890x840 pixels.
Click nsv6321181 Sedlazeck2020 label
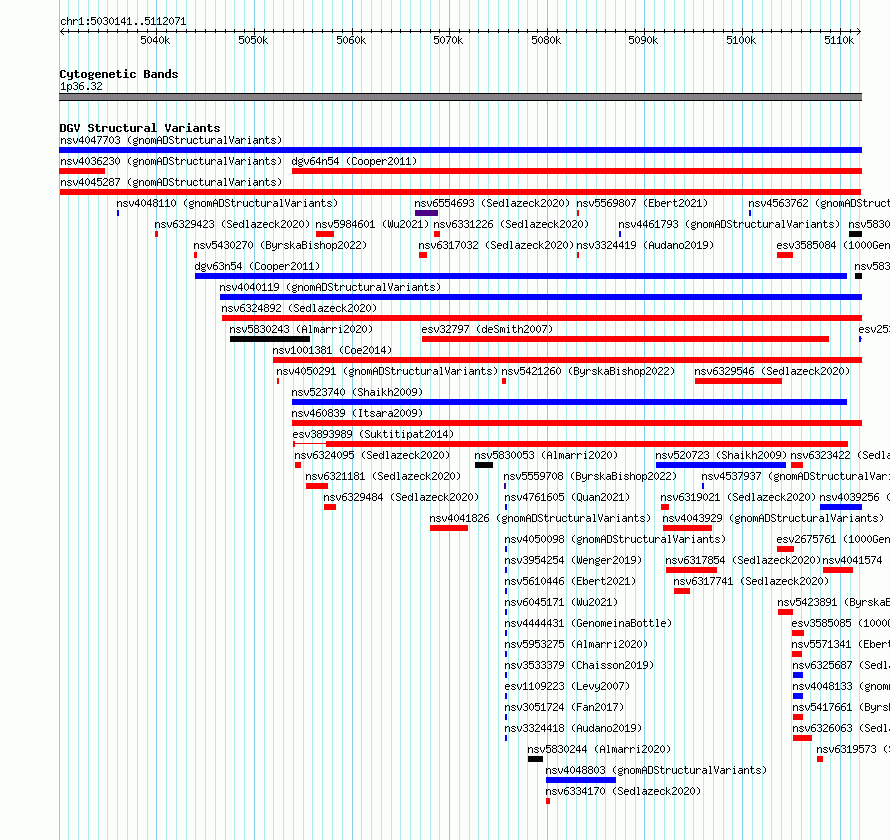(383, 476)
